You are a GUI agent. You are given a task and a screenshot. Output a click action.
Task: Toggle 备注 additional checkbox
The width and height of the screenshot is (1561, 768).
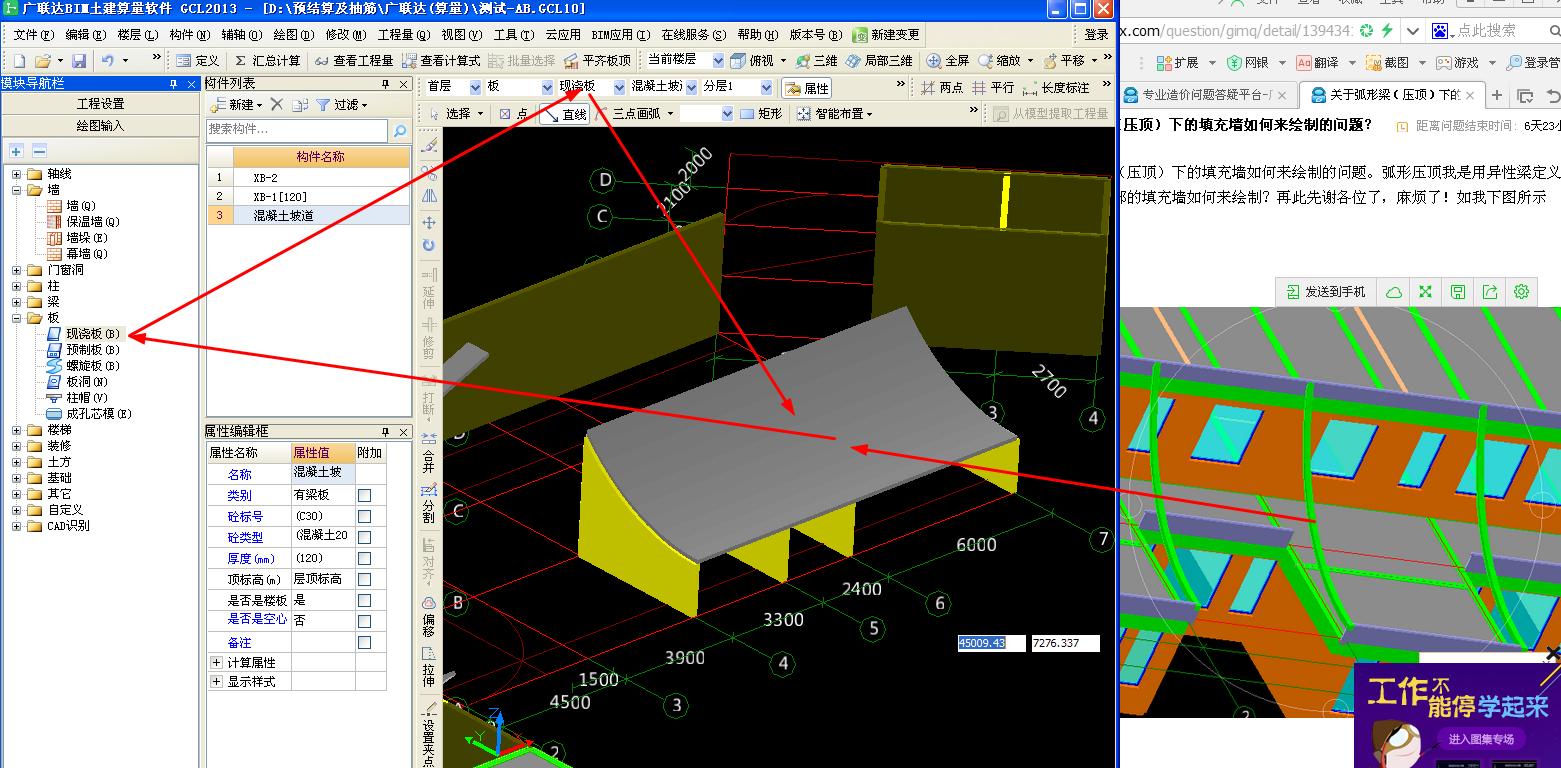tap(365, 643)
